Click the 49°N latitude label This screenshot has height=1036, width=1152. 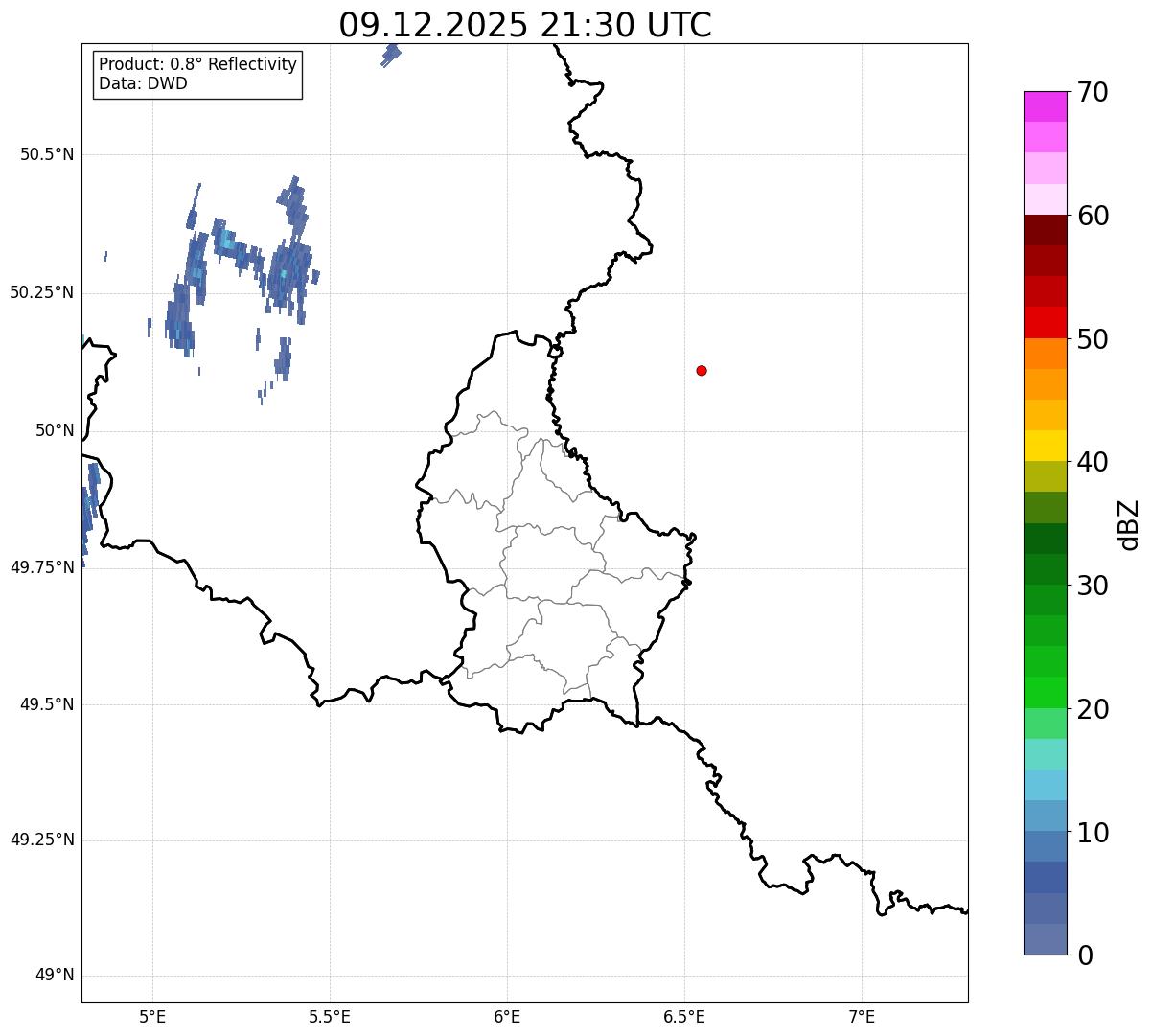(x=55, y=976)
